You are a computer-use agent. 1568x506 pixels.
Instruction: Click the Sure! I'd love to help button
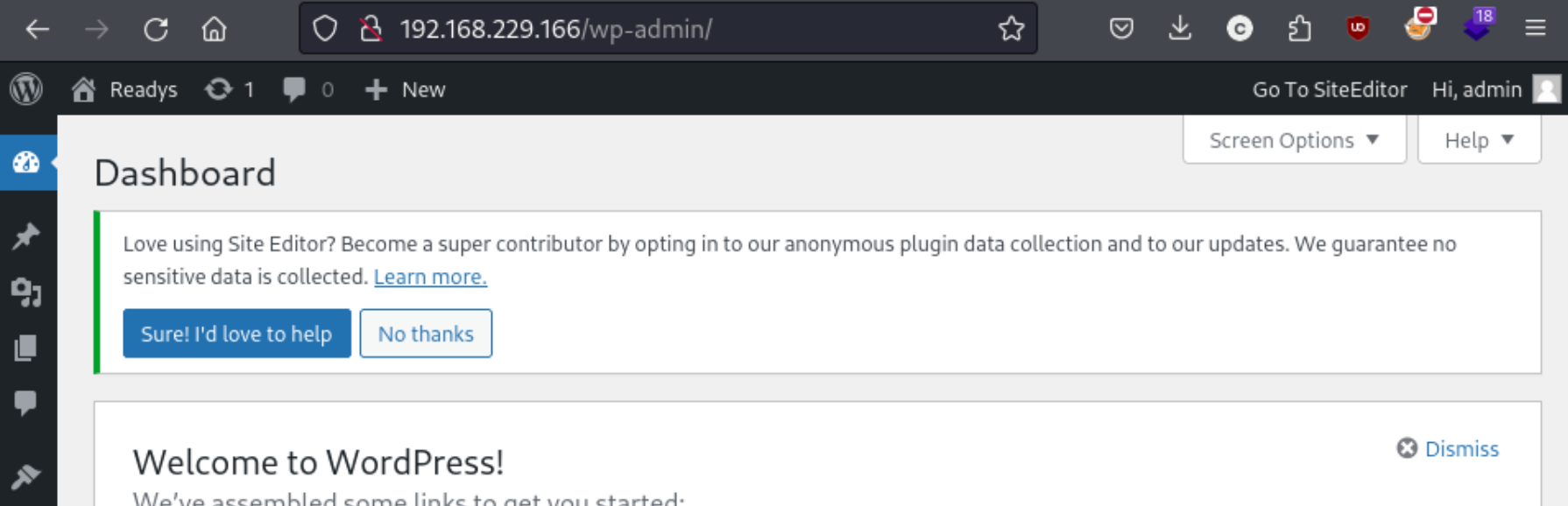[237, 334]
